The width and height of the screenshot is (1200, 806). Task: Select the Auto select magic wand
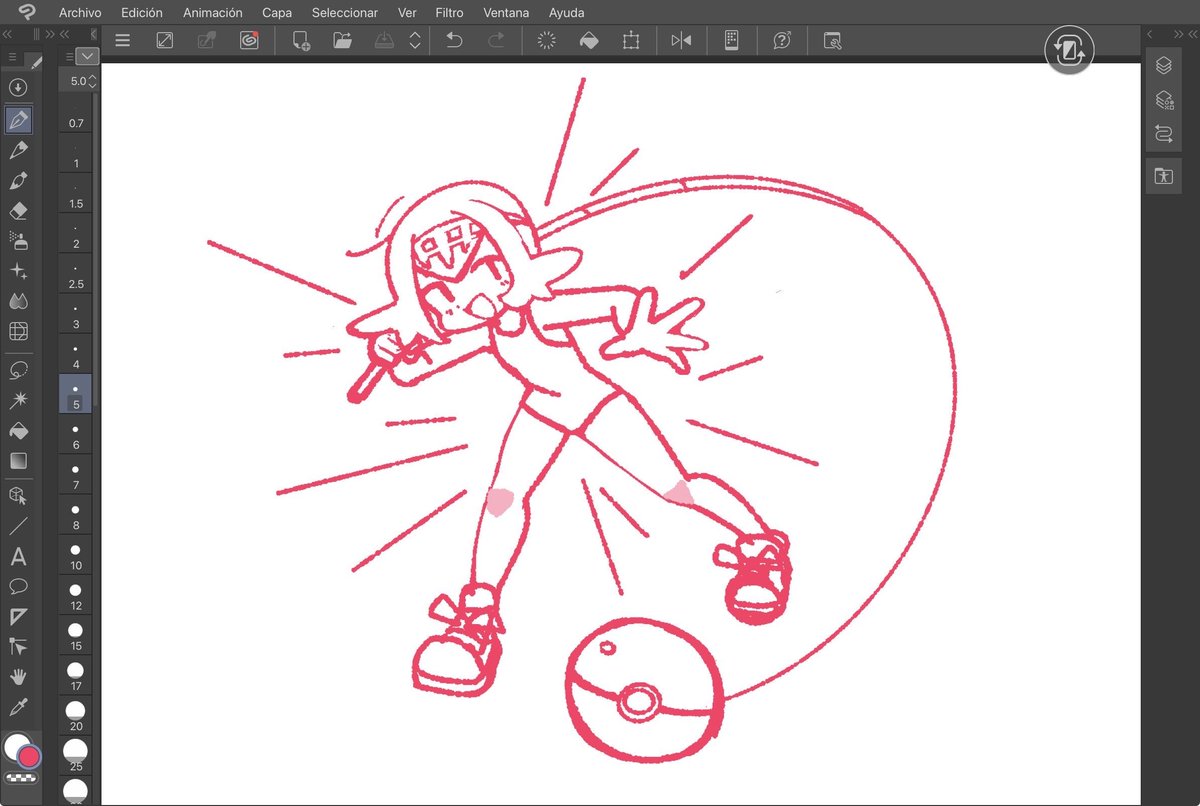coord(18,400)
